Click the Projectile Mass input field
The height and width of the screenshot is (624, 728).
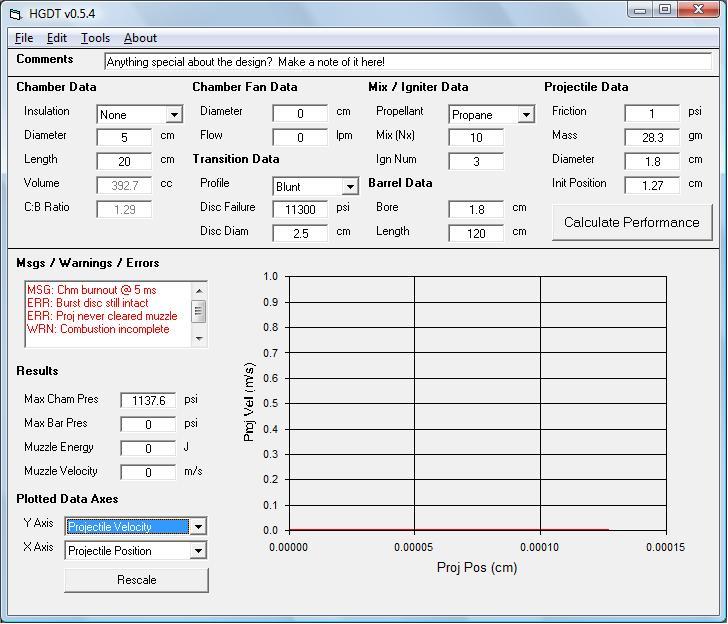tap(652, 137)
